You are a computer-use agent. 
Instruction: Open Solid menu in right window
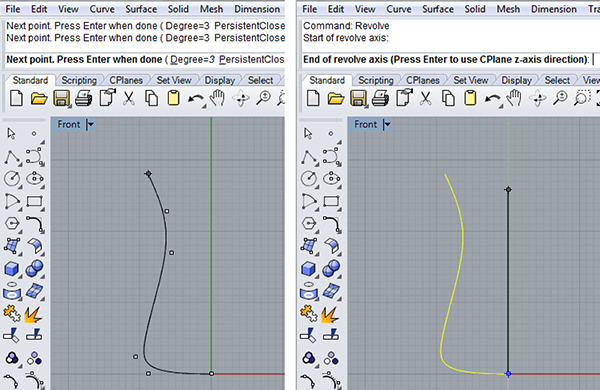(x=475, y=9)
